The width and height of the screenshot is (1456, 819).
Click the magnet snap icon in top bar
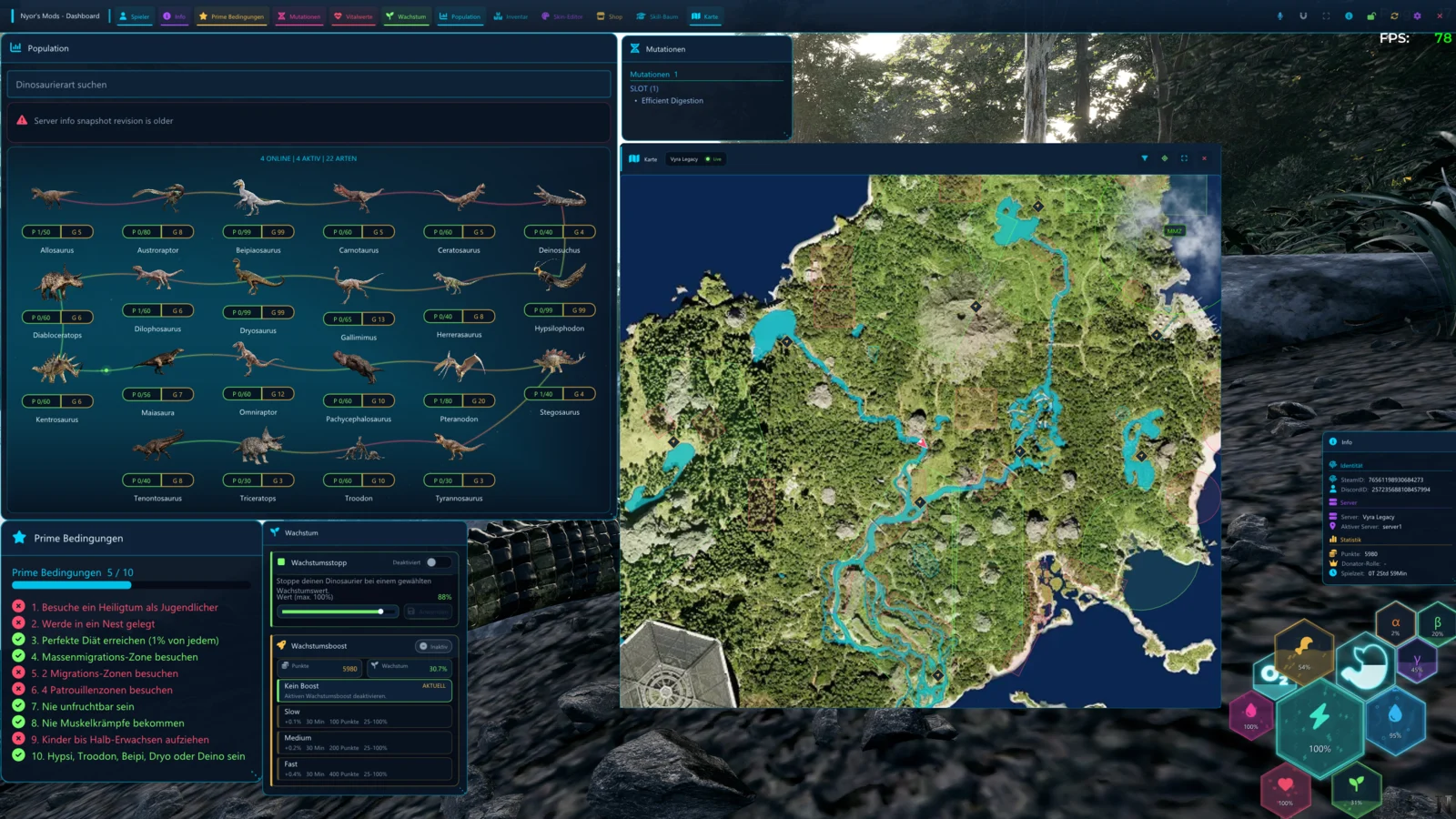click(x=1303, y=16)
